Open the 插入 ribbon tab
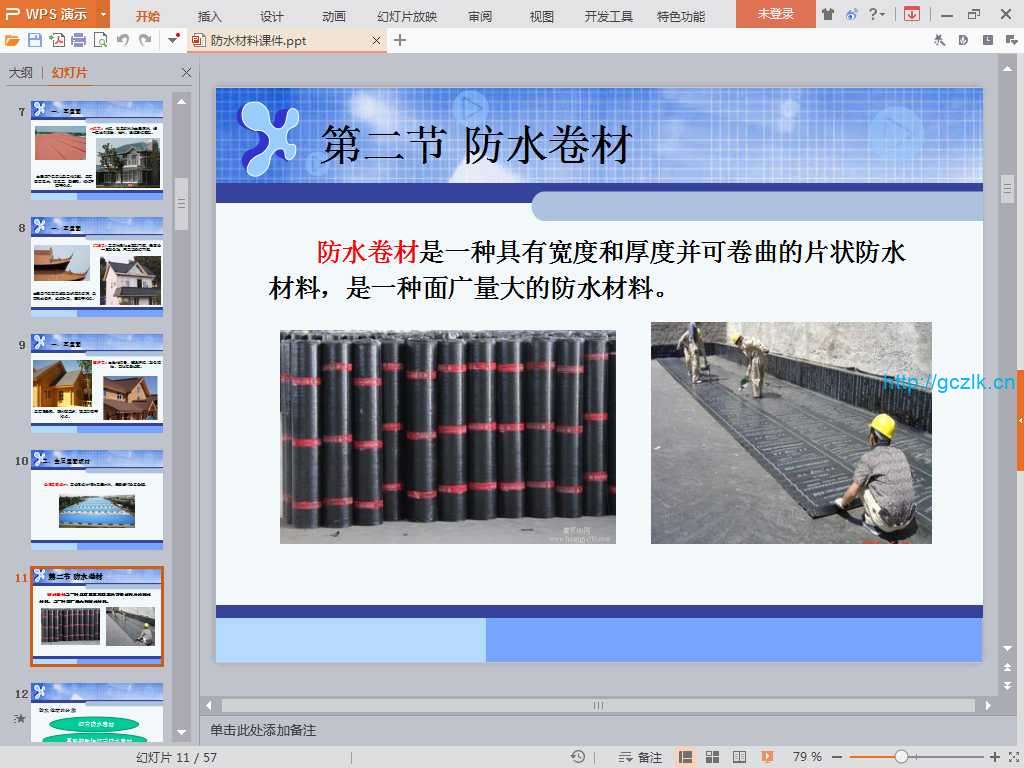1024x768 pixels. 210,16
